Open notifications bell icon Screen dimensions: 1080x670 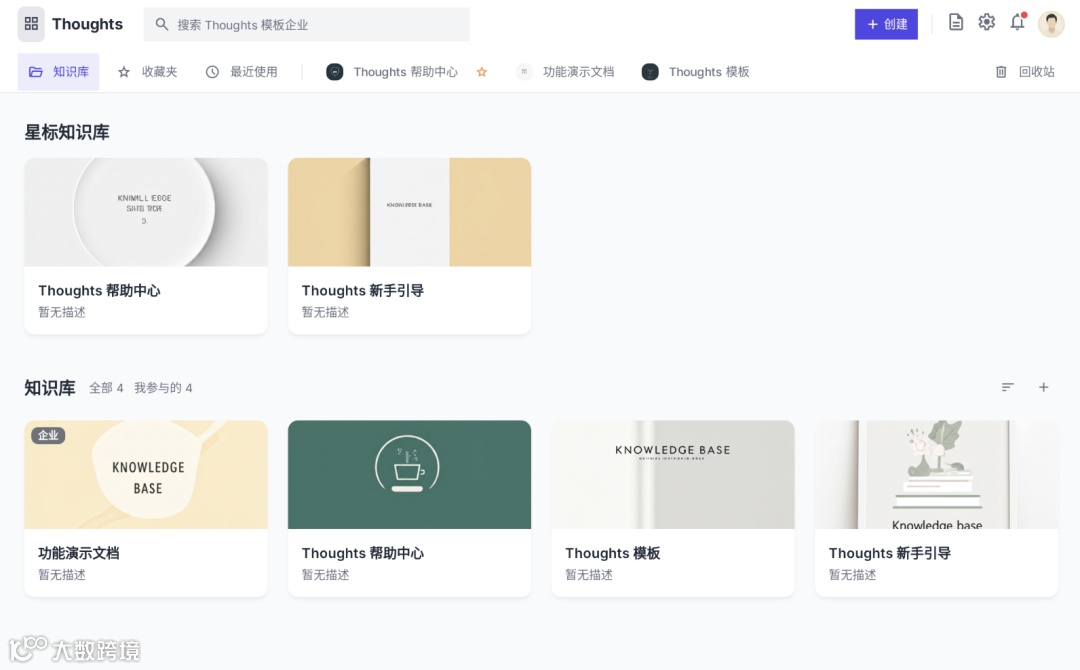[1017, 23]
